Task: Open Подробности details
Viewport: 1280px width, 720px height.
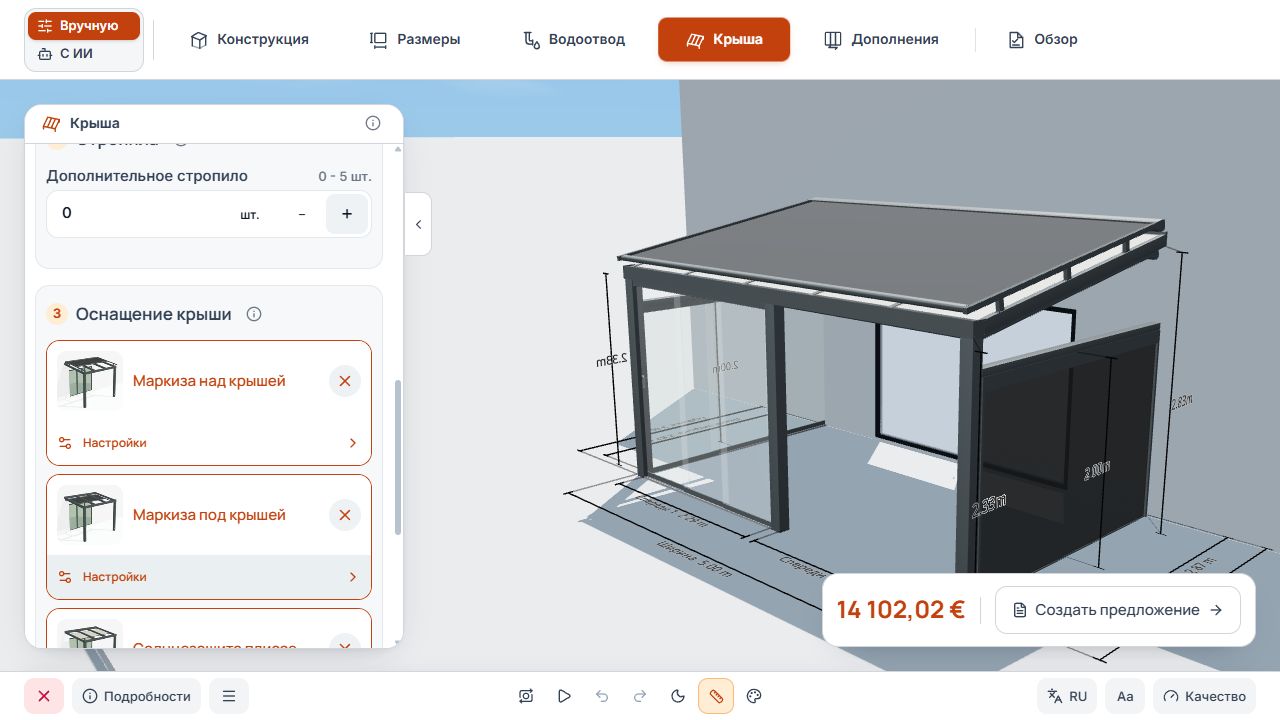Action: pyautogui.click(x=136, y=696)
